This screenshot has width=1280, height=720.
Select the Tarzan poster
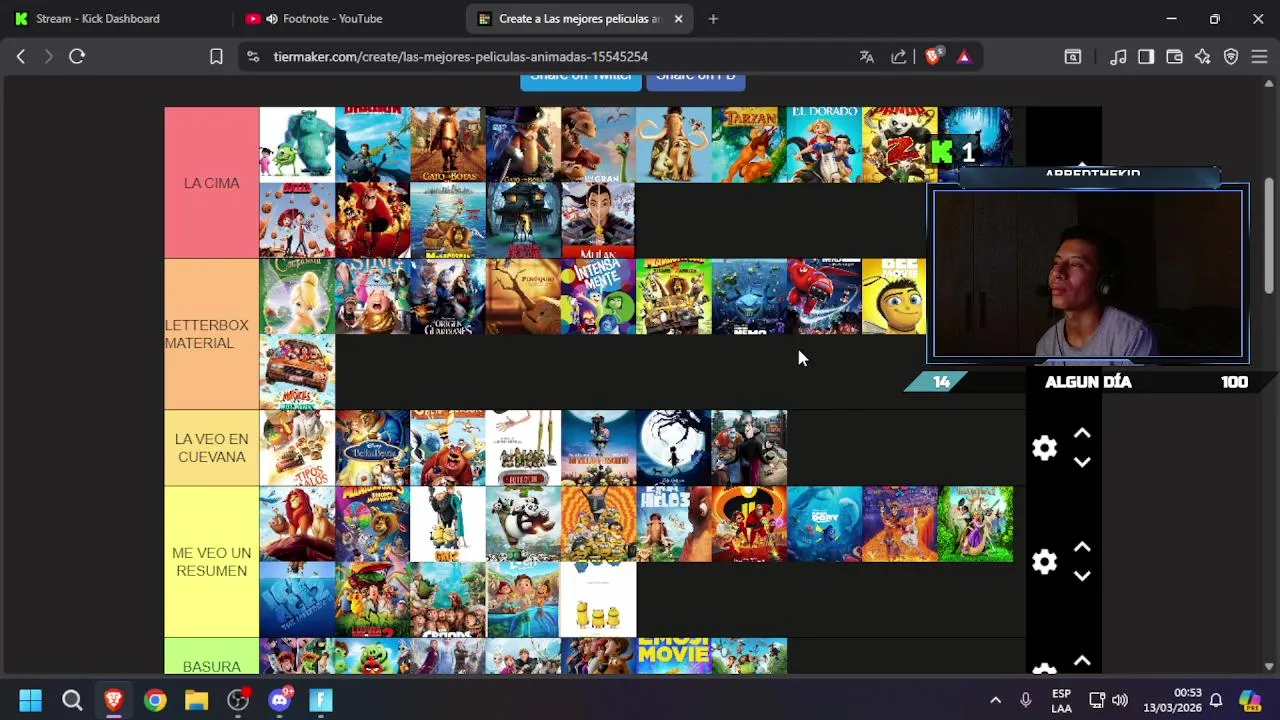tap(749, 144)
